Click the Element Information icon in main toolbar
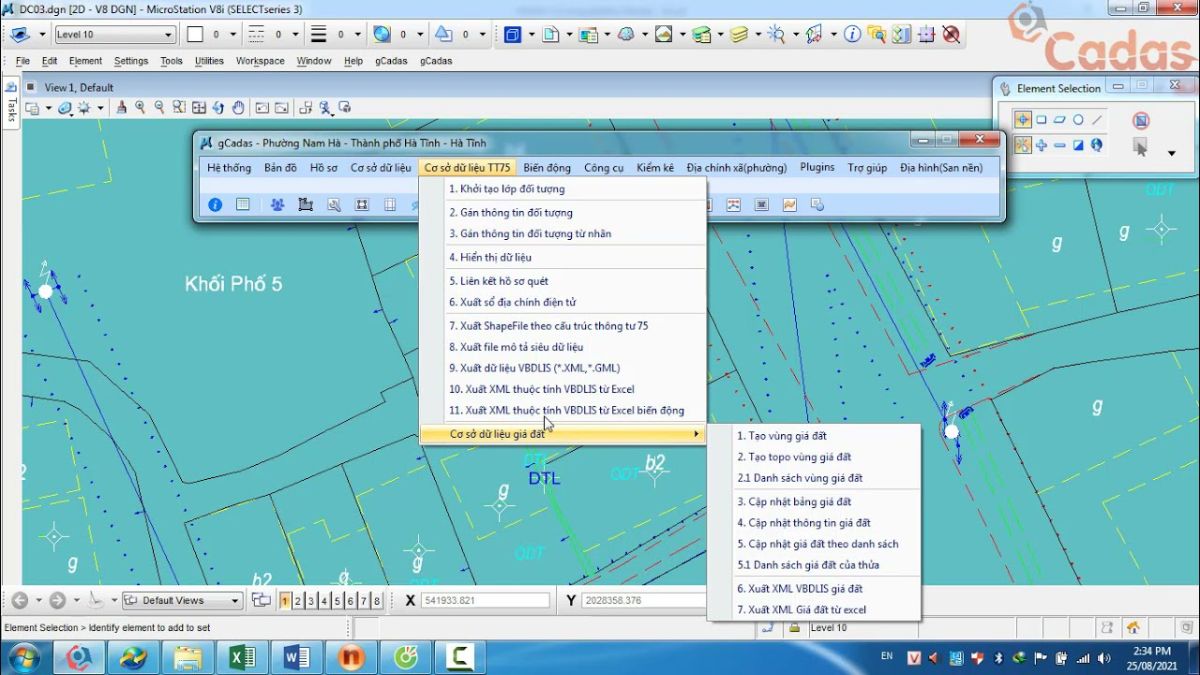This screenshot has width=1200, height=675. point(852,34)
